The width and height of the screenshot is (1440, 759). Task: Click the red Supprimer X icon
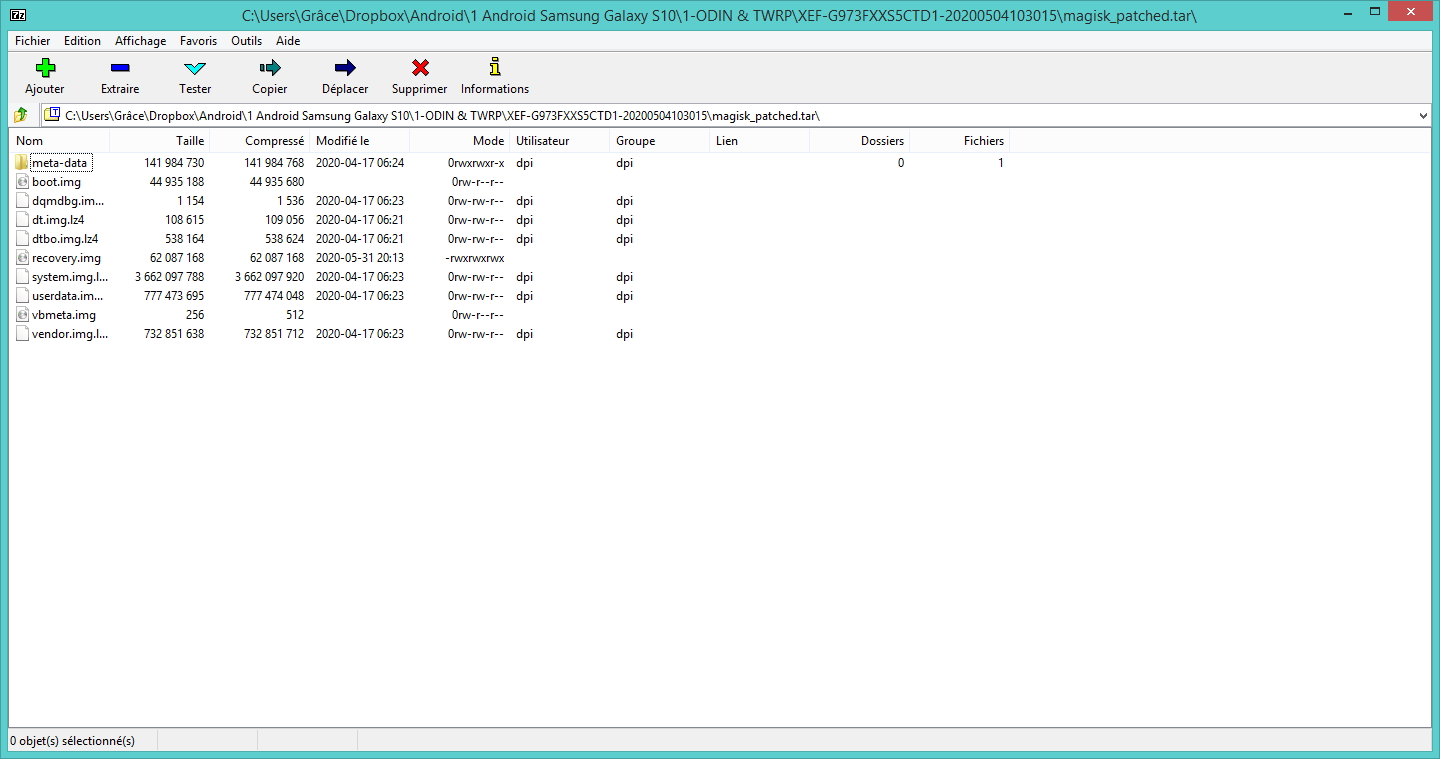click(420, 67)
